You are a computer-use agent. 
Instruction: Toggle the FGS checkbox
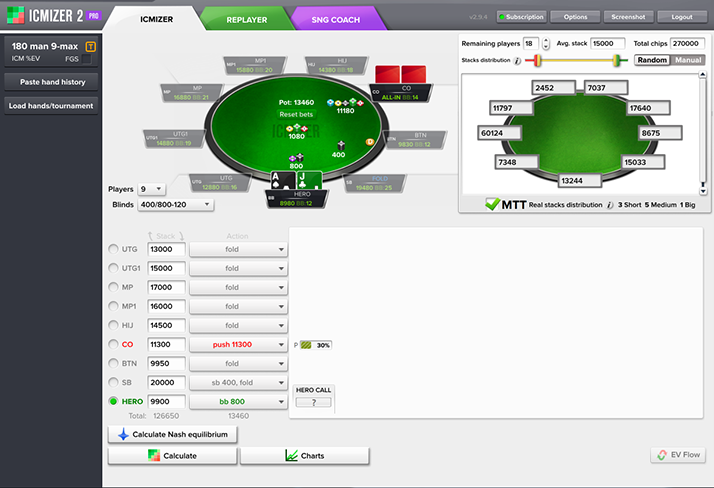(87, 59)
